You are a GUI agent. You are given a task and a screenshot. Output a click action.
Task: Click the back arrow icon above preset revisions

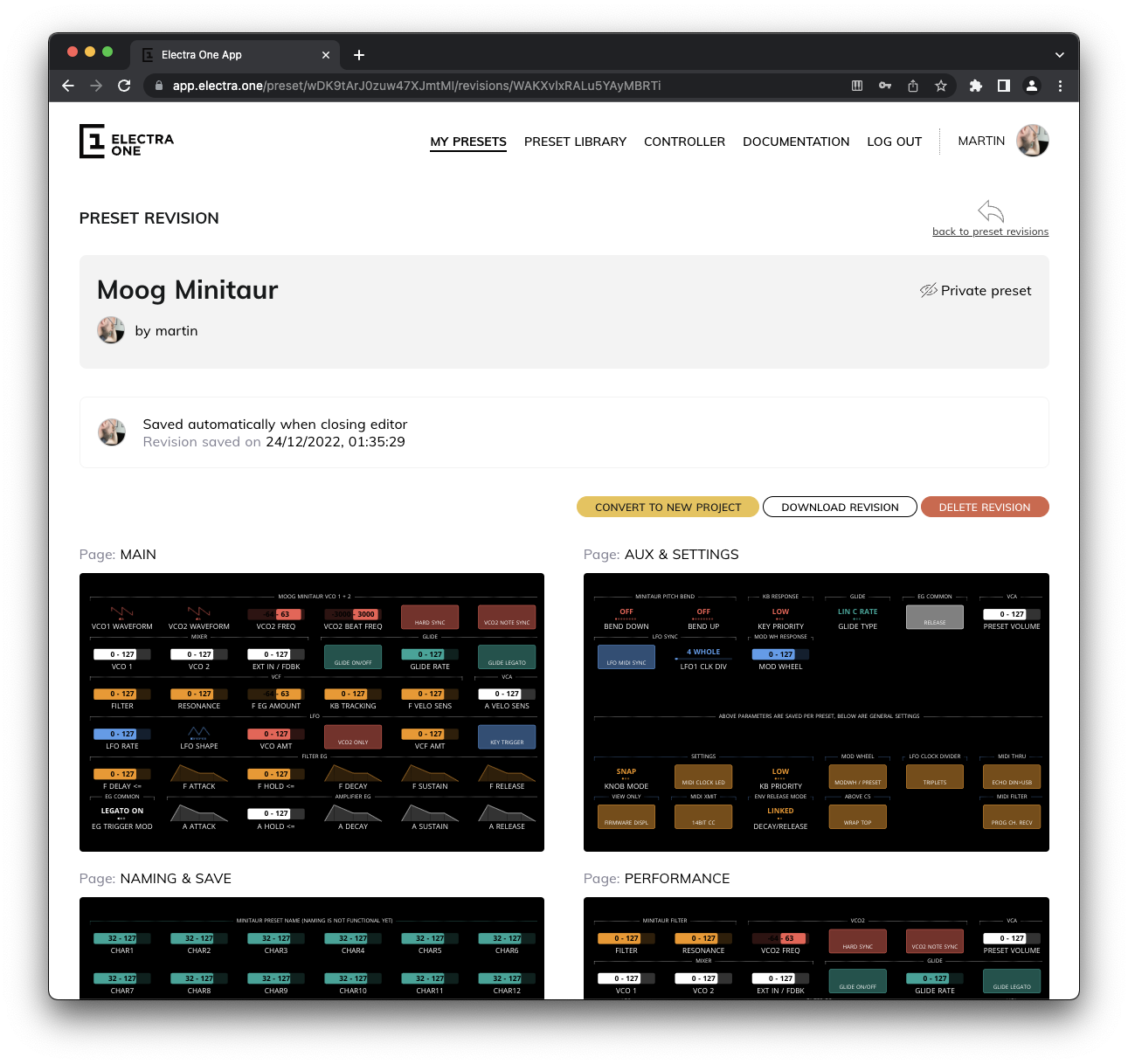point(990,211)
